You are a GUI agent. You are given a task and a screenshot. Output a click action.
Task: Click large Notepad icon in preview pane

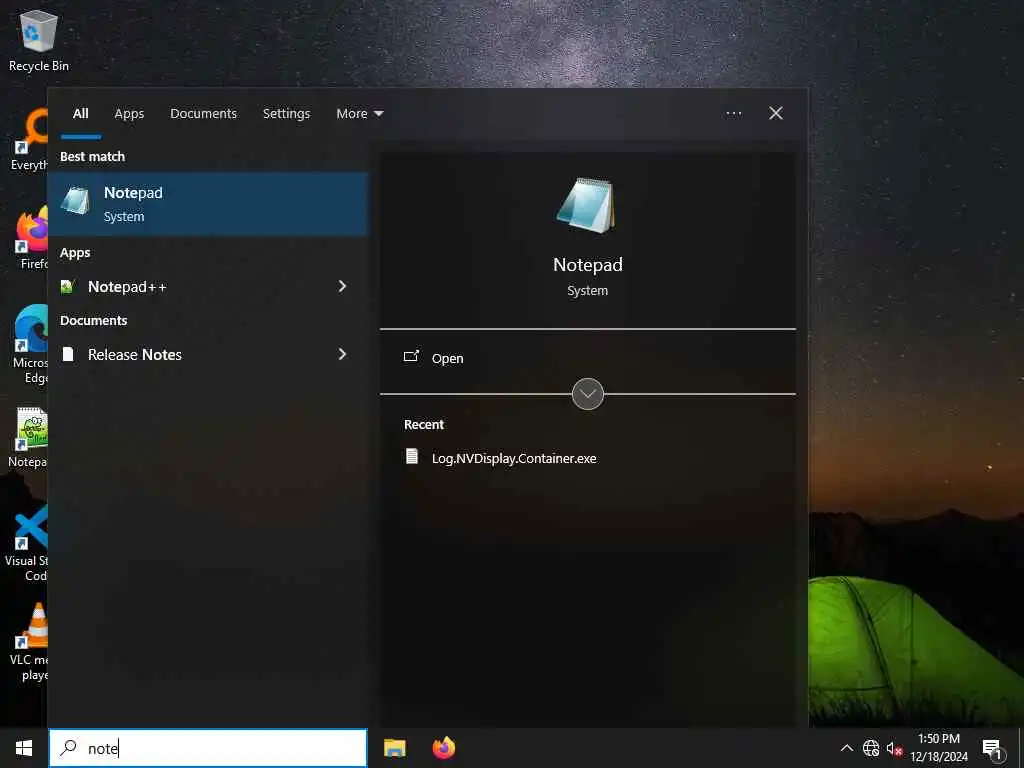[586, 206]
